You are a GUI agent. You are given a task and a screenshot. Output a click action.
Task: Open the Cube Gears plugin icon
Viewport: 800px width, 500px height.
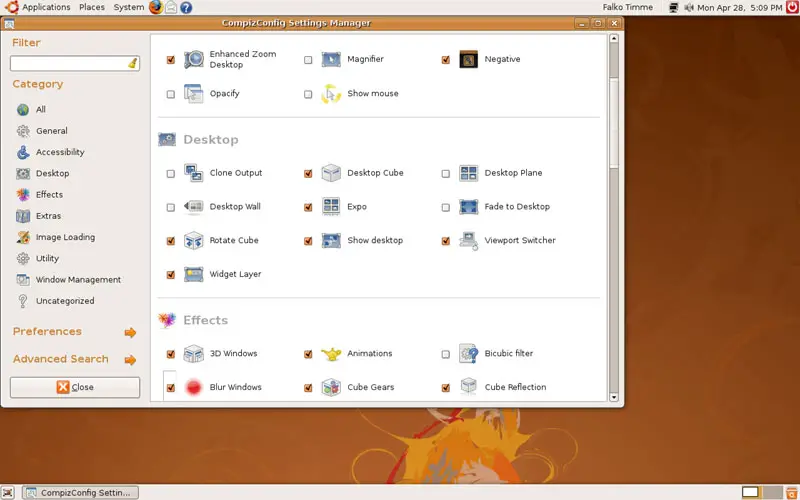(331, 387)
